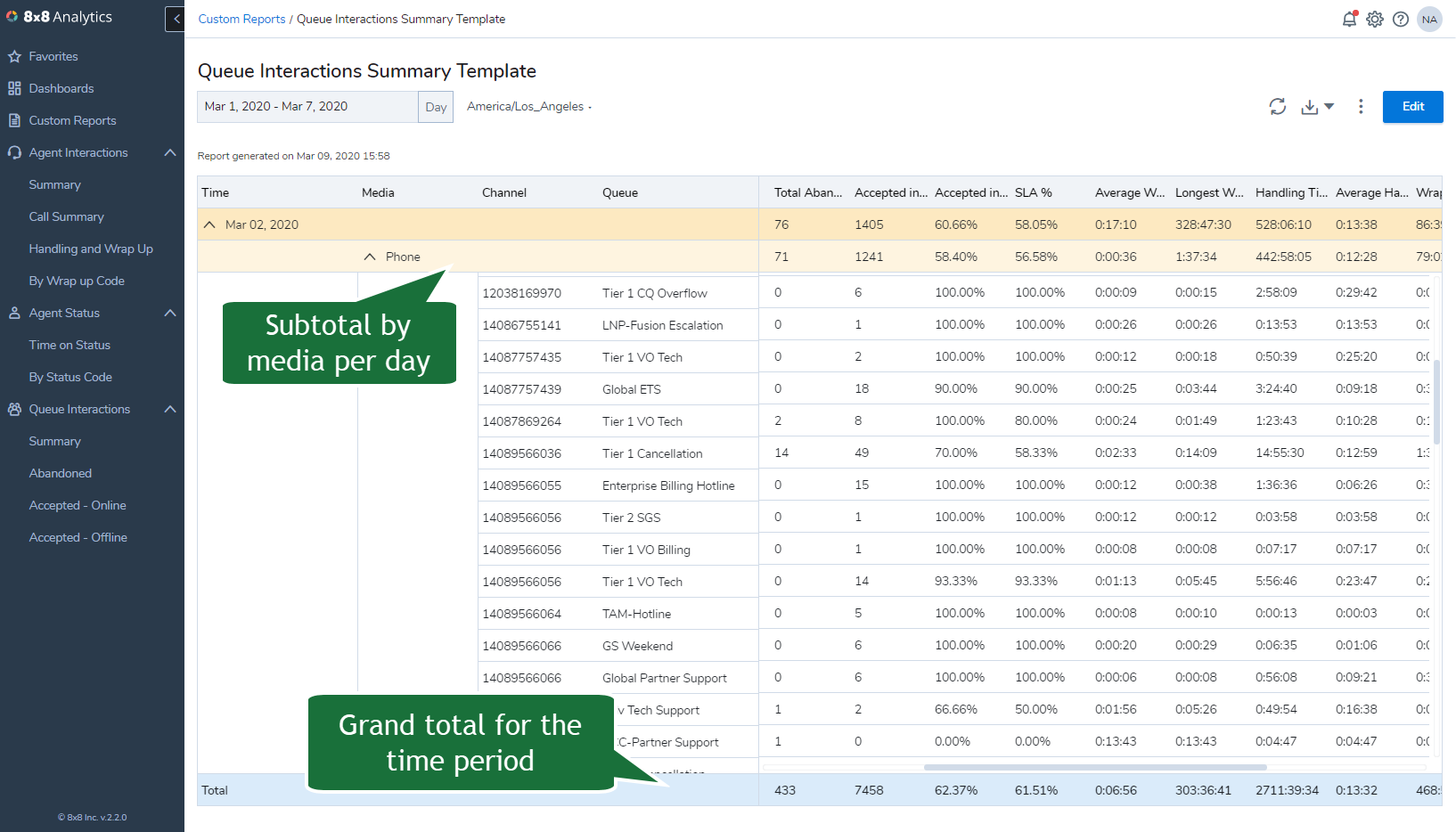This screenshot has height=832, width=1456.
Task: Follow the Custom Reports breadcrumb link
Action: [x=241, y=19]
